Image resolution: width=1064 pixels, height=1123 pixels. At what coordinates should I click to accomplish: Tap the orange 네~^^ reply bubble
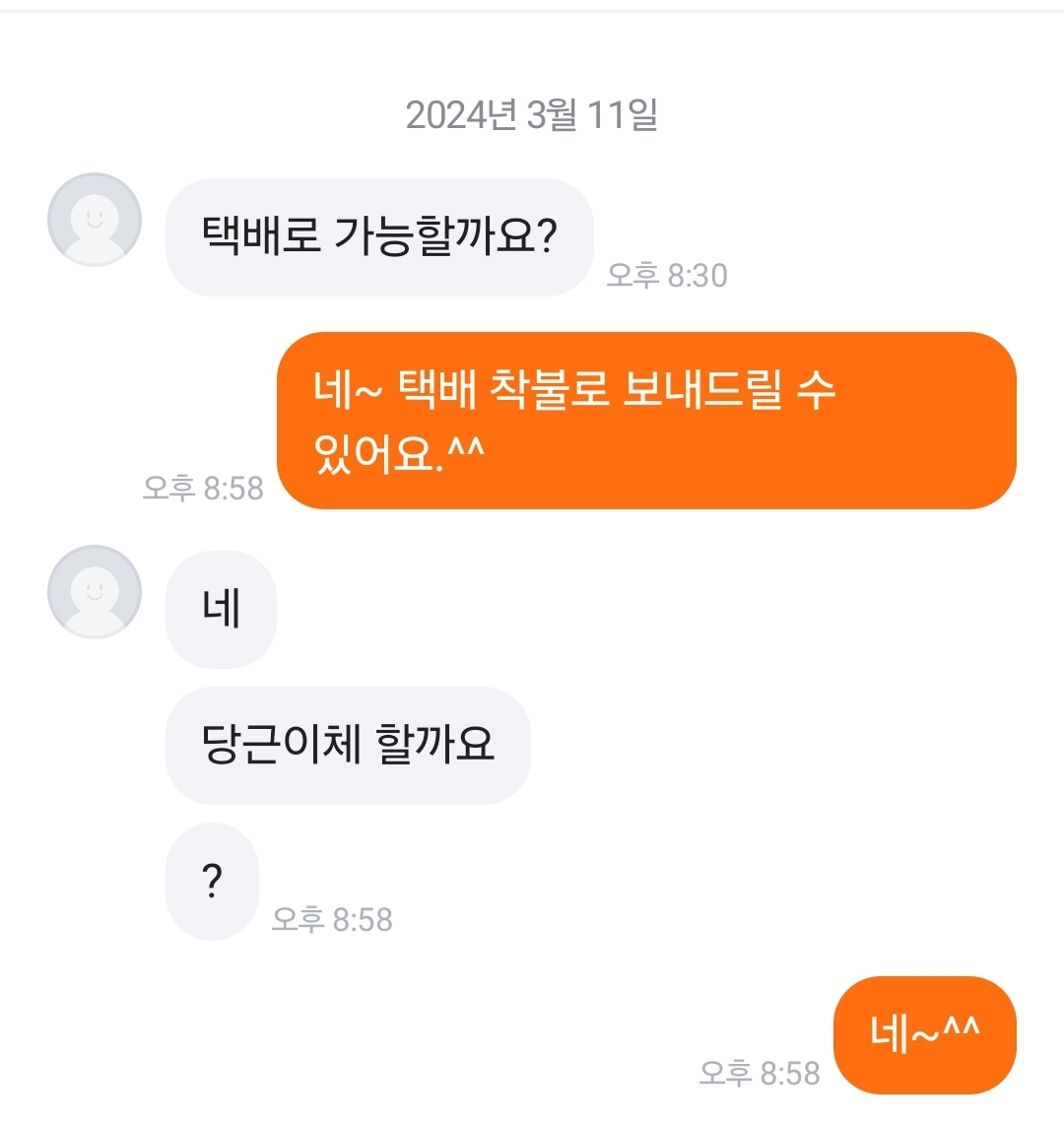tap(924, 1034)
